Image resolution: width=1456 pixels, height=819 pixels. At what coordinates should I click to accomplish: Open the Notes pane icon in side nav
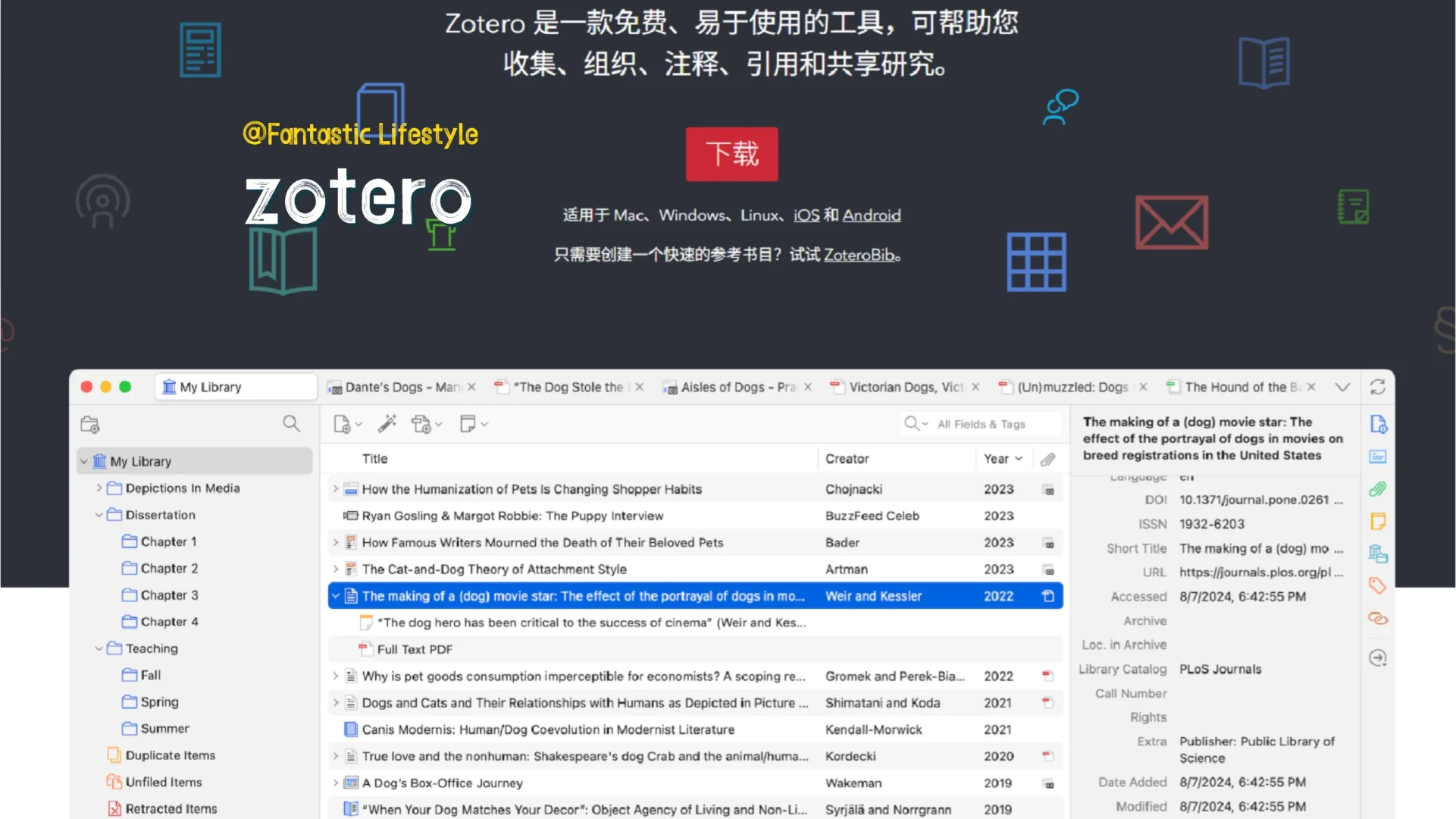tap(1378, 521)
